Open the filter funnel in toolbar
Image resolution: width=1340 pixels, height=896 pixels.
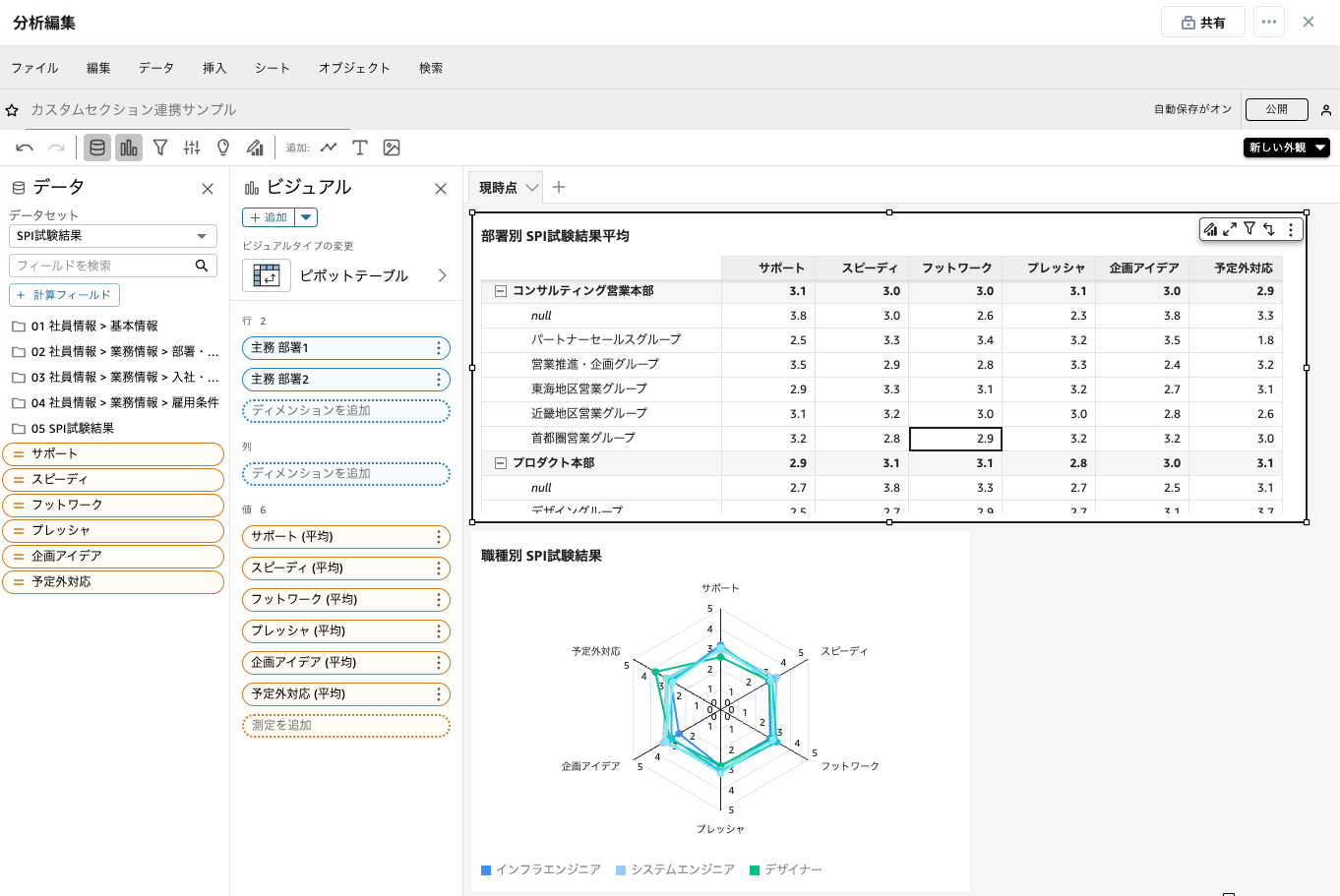160,148
